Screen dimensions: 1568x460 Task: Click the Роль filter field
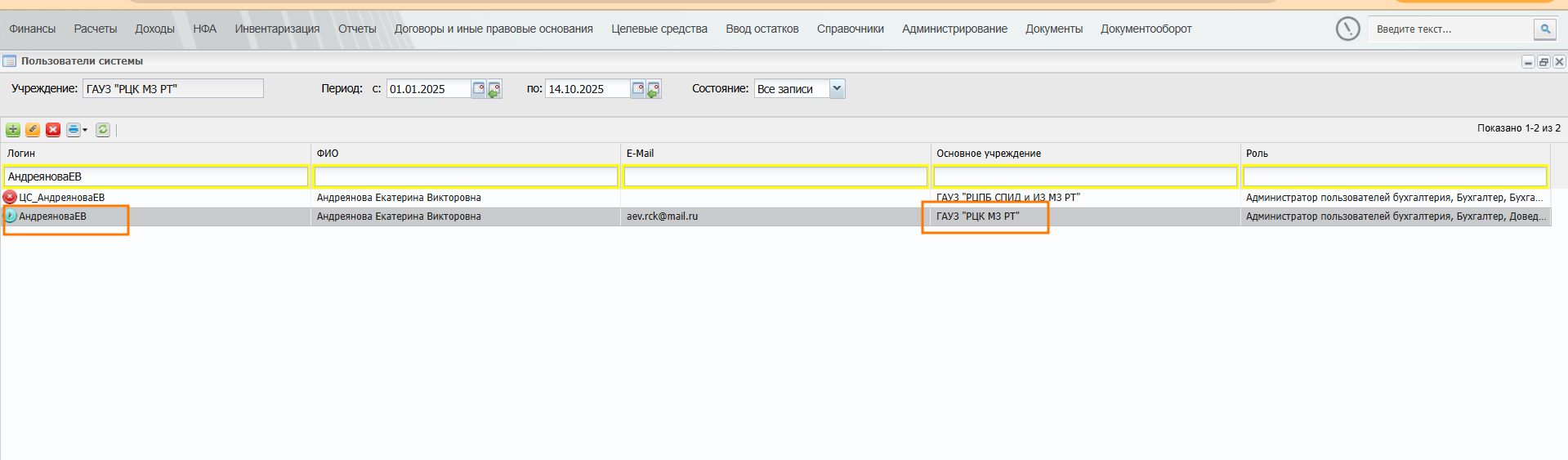[1395, 176]
